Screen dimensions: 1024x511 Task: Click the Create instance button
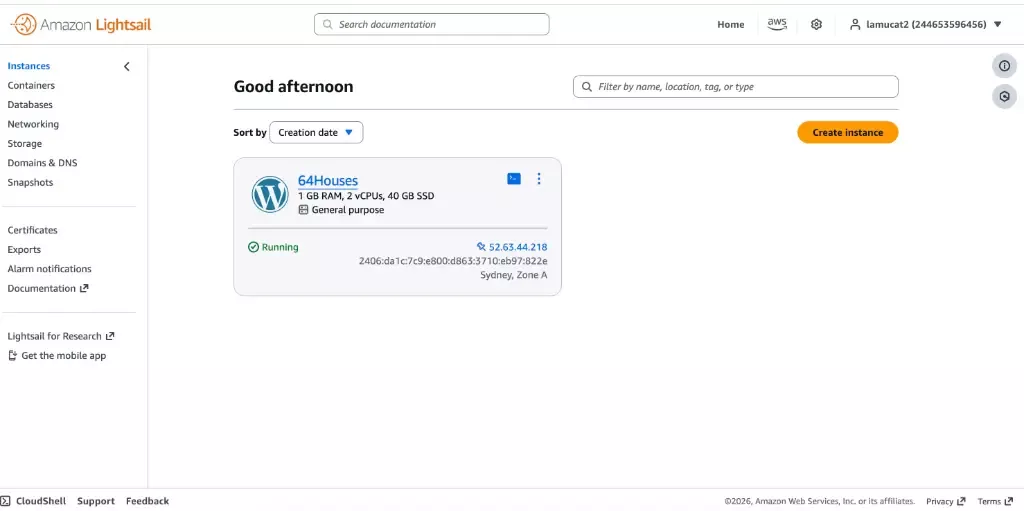pyautogui.click(x=848, y=133)
